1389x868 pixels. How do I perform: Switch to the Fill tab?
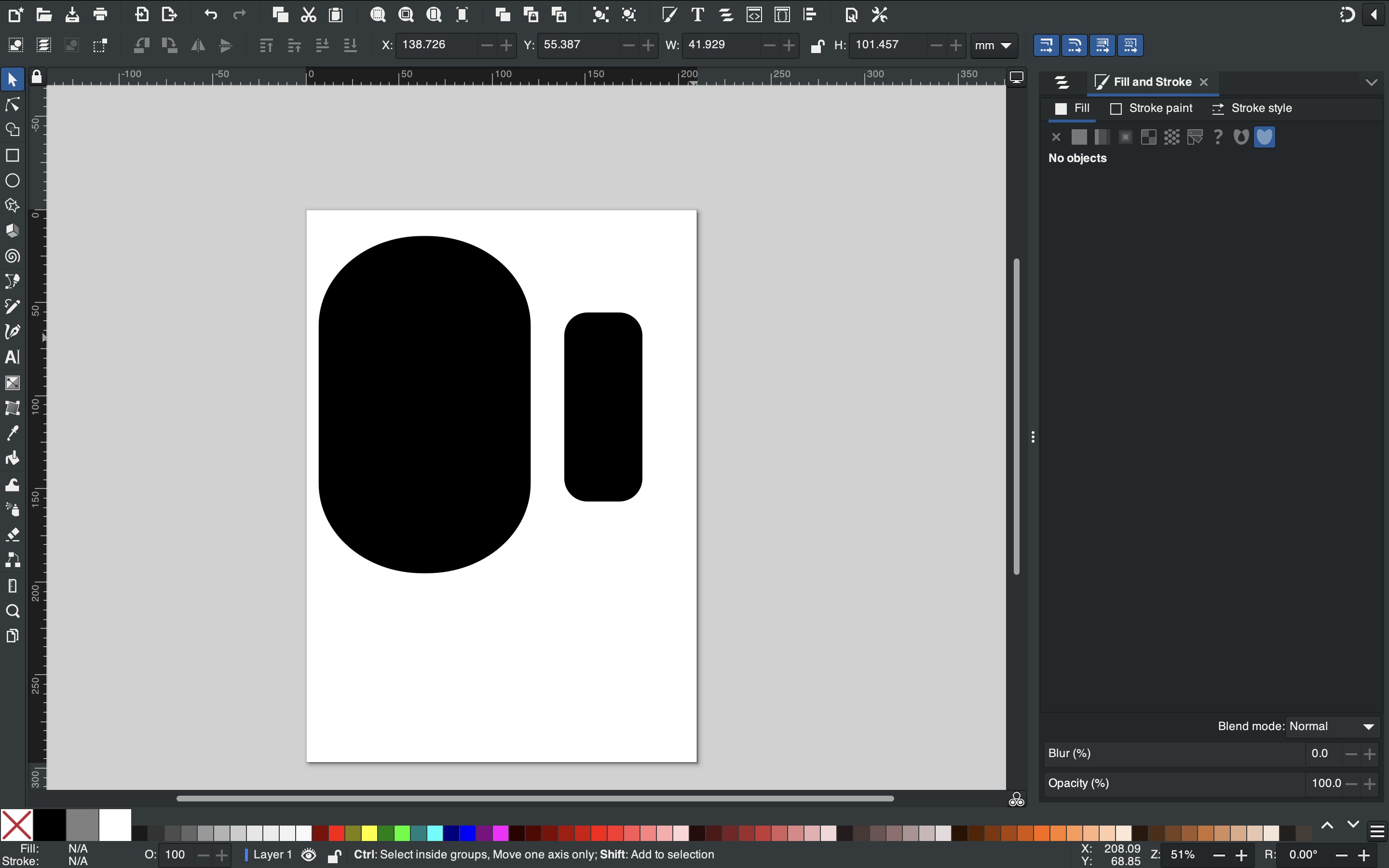(x=1072, y=108)
